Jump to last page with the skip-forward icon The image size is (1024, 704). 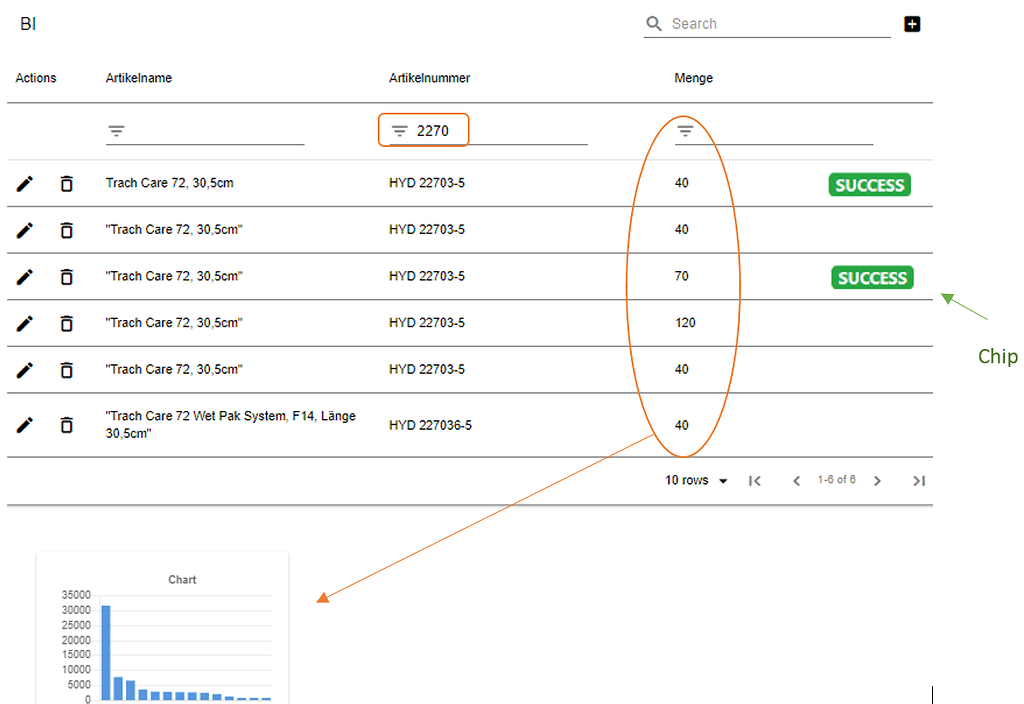919,480
